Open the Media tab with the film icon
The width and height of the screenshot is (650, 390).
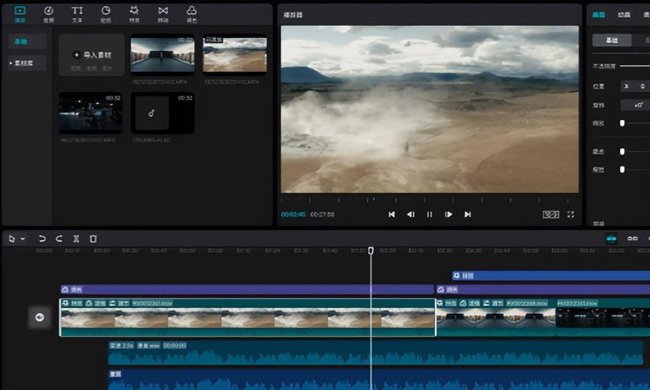click(20, 14)
